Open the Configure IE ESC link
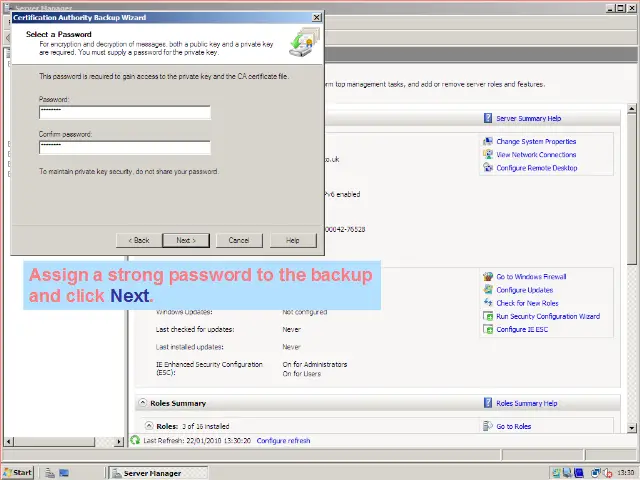Image resolution: width=640 pixels, height=480 pixels. [x=522, y=329]
